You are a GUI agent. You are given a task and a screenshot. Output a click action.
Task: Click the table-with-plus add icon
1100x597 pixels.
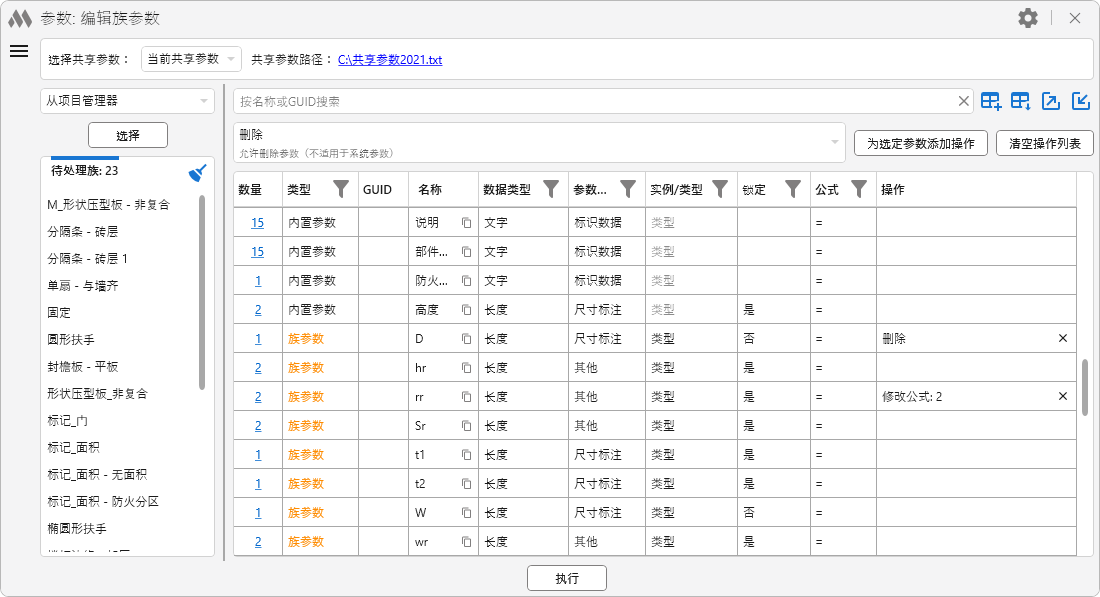click(x=991, y=101)
